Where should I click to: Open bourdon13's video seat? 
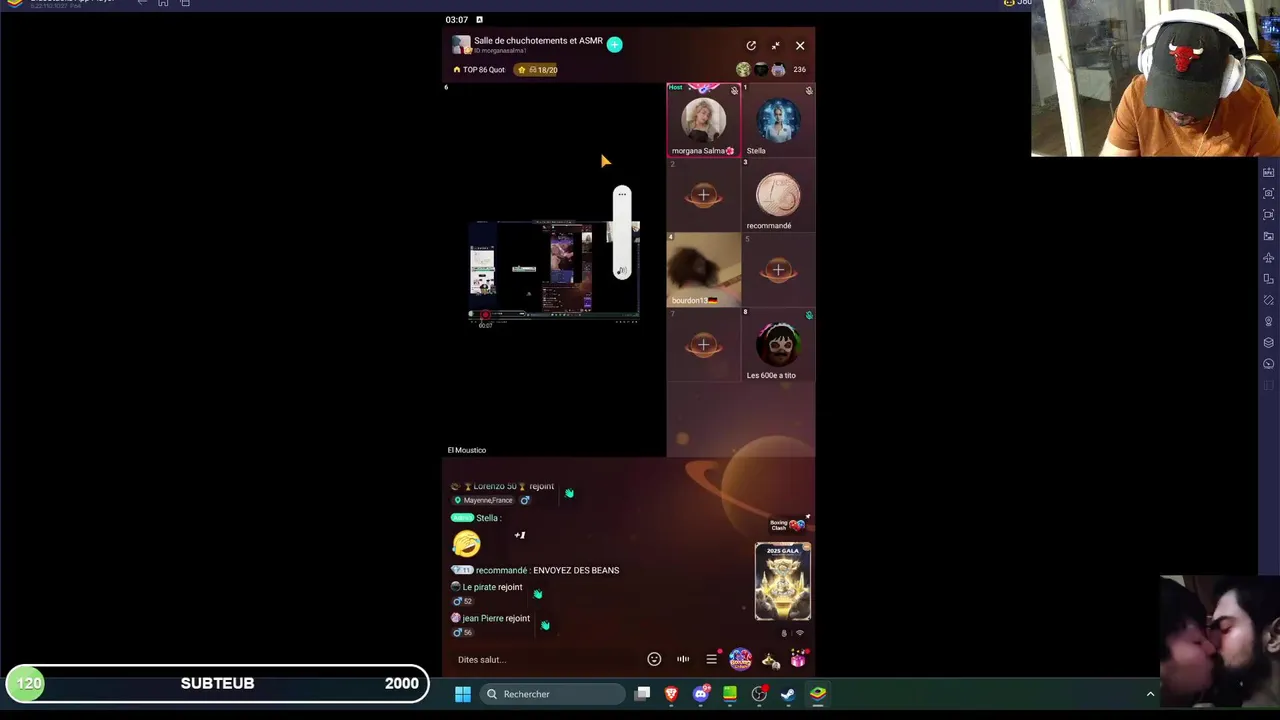[x=704, y=270]
